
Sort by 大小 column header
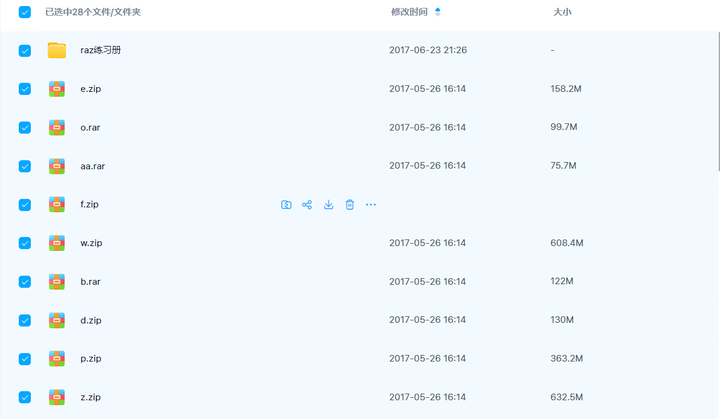click(562, 12)
